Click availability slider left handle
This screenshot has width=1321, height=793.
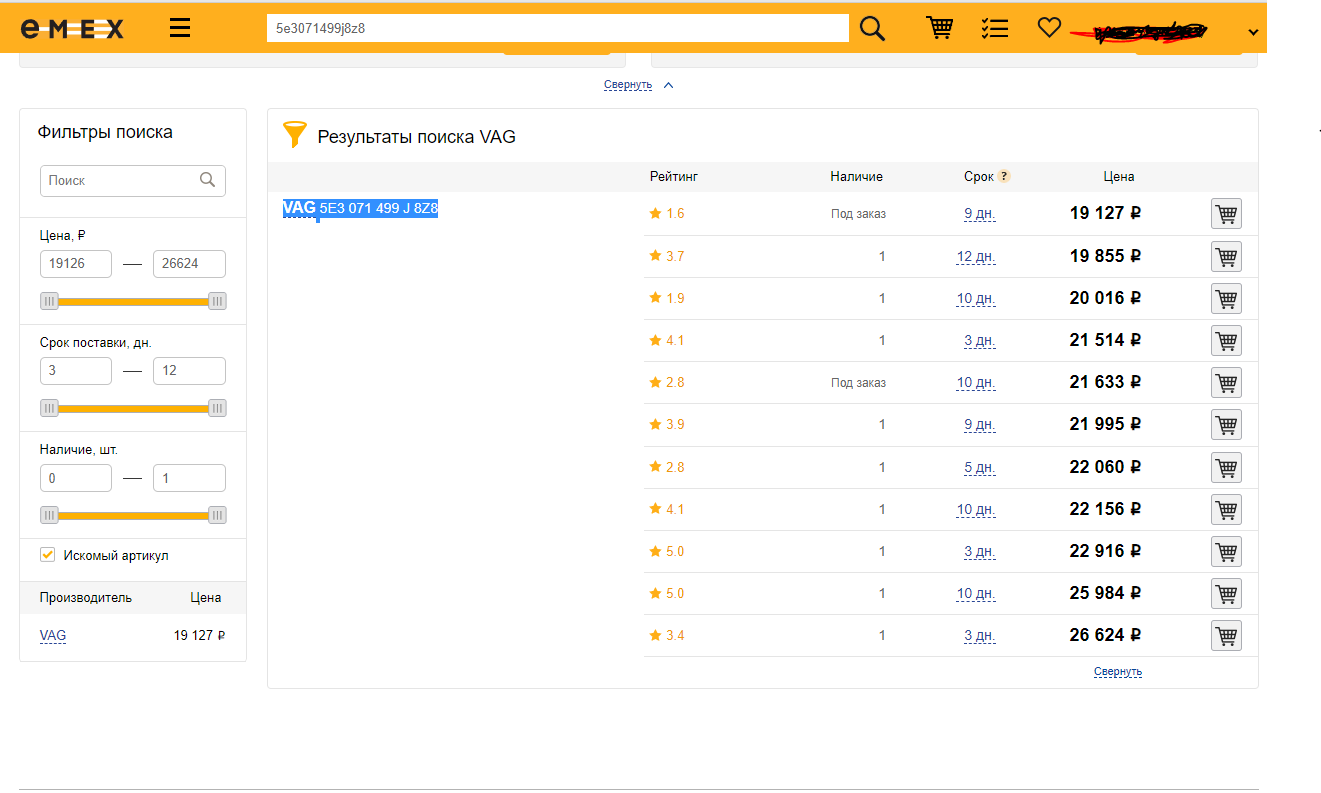click(49, 515)
